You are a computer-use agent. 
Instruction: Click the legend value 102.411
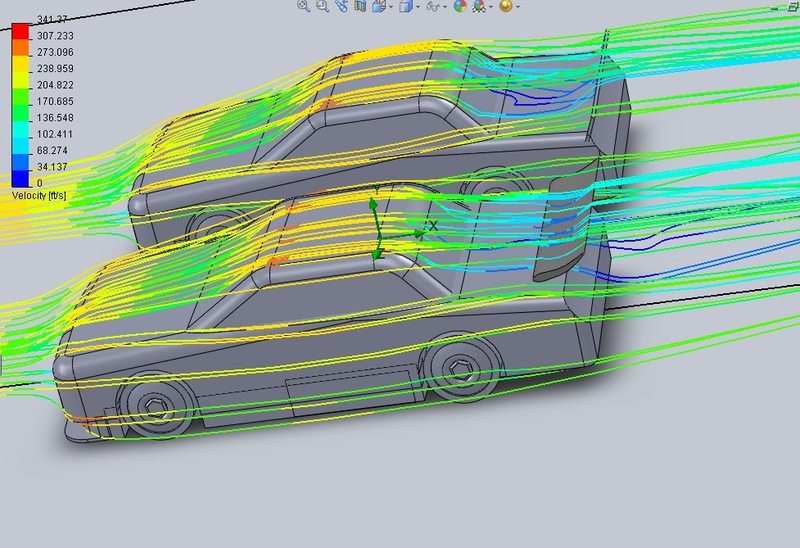(55, 134)
